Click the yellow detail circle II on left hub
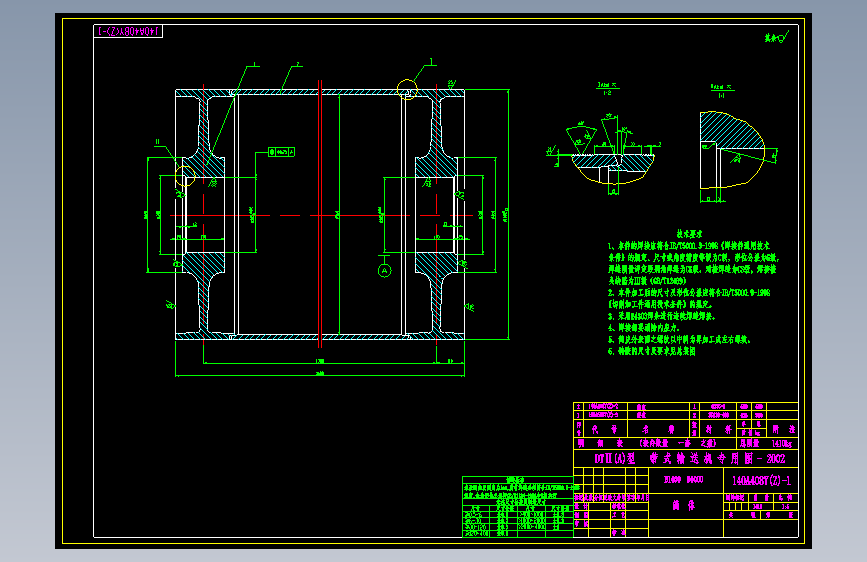This screenshot has width=867, height=562. tap(185, 176)
